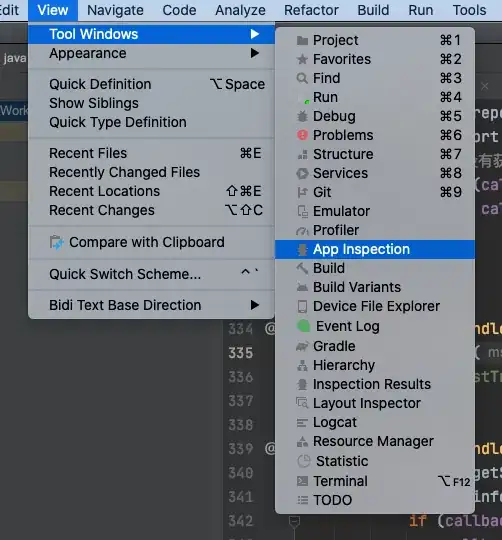Open the Refactor menu in menu bar

click(x=311, y=10)
